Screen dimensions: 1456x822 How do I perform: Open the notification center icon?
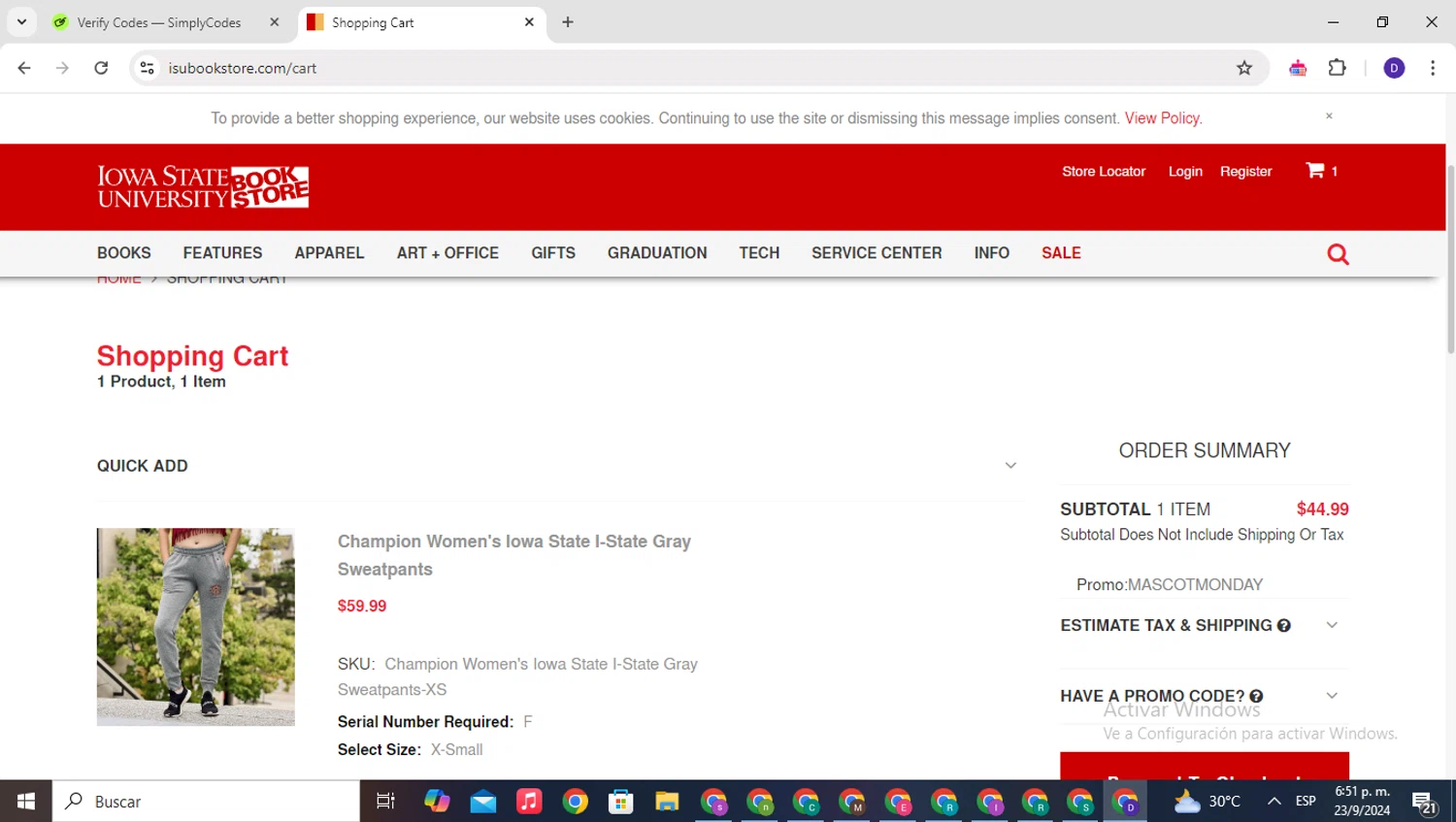[1424, 802]
